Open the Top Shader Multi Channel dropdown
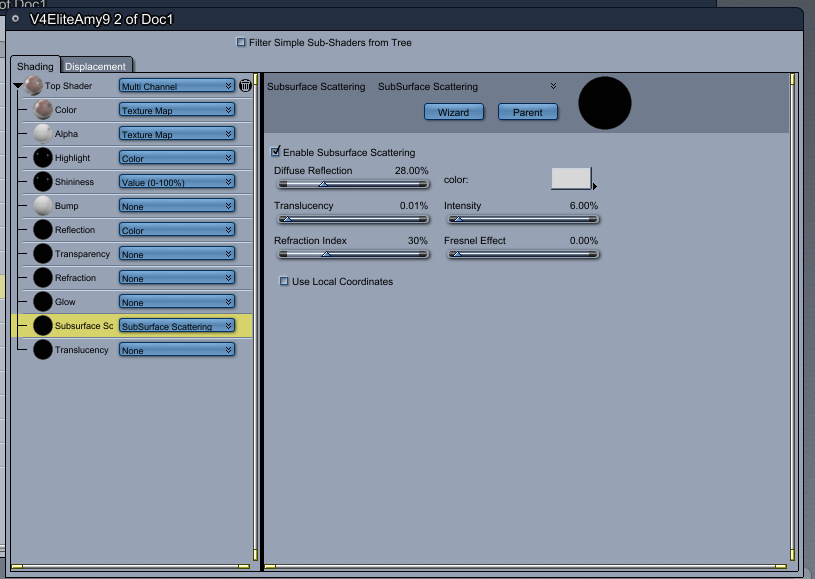This screenshot has height=579, width=815. click(177, 86)
